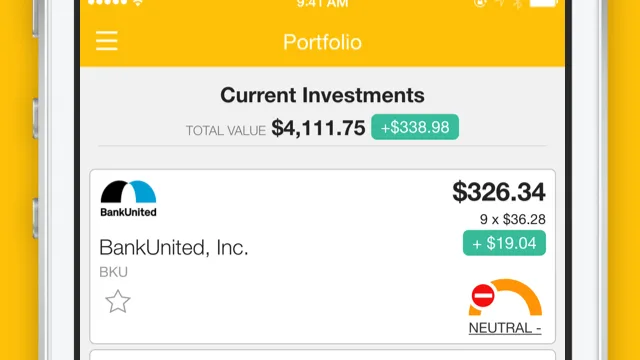Tap the Wi-Fi icon in status bar
The height and width of the screenshot is (360, 640).
pos(138,2)
